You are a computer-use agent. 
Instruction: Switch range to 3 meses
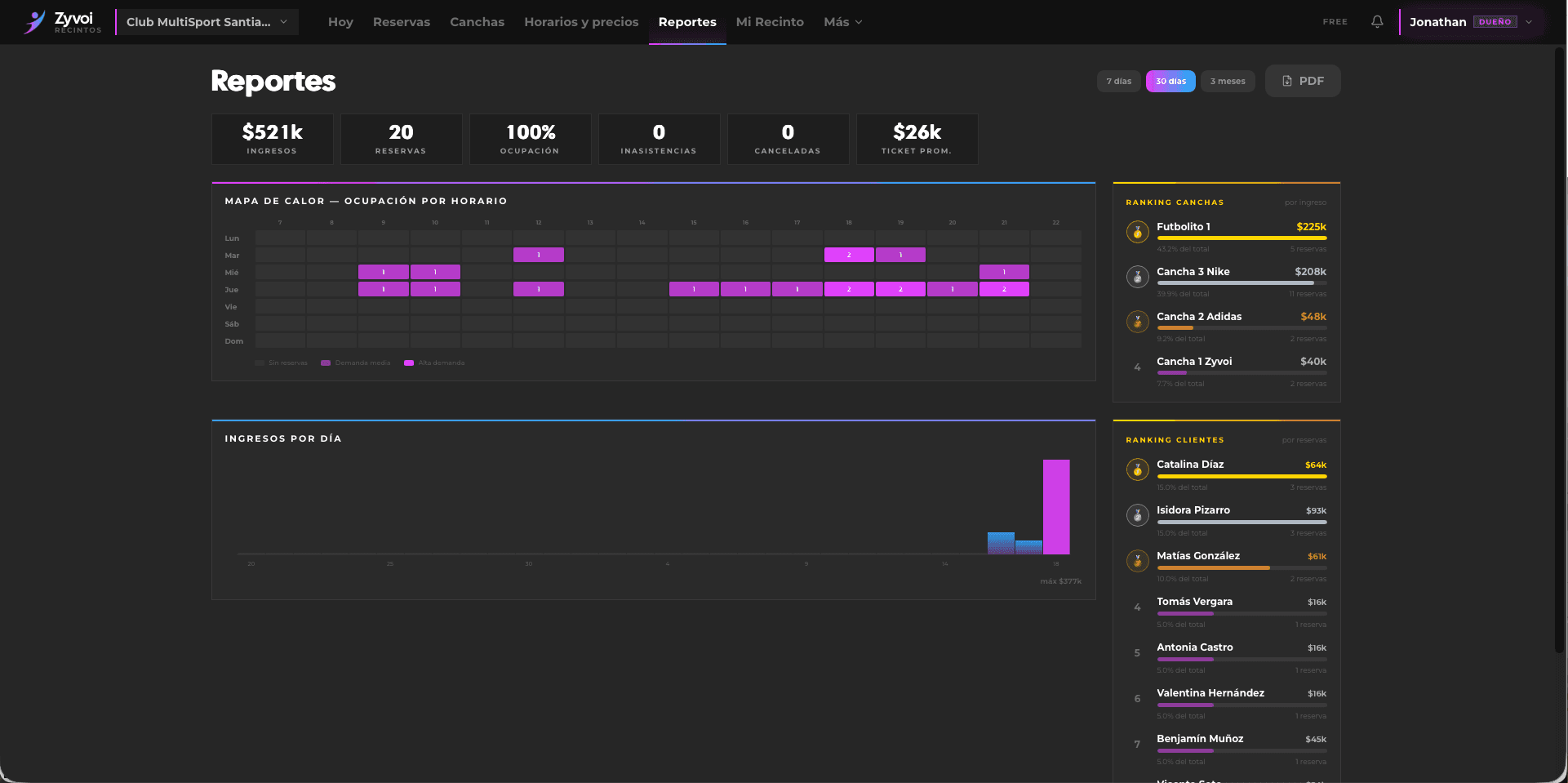click(x=1228, y=81)
